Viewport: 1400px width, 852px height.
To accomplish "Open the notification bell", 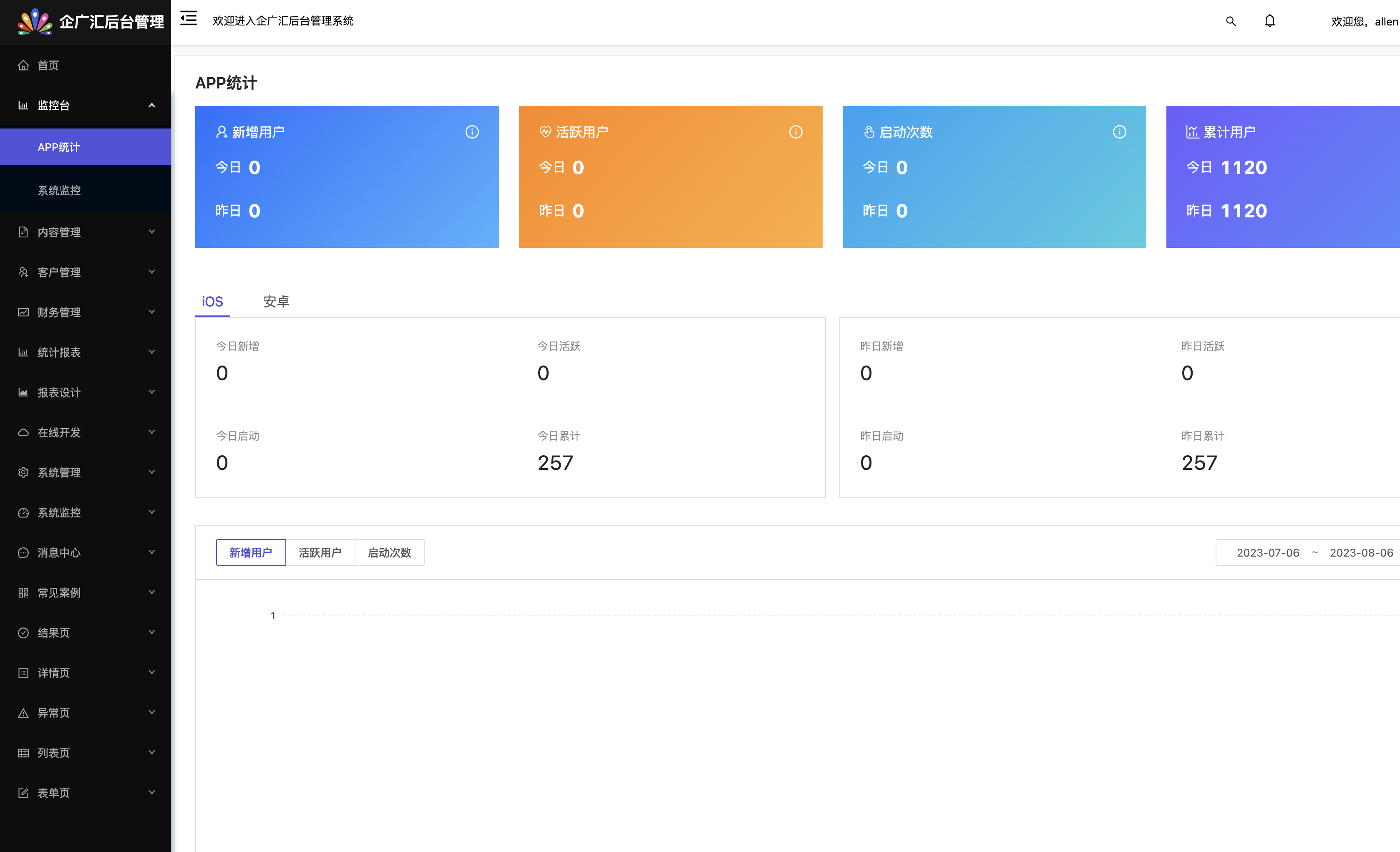I will pyautogui.click(x=1270, y=21).
